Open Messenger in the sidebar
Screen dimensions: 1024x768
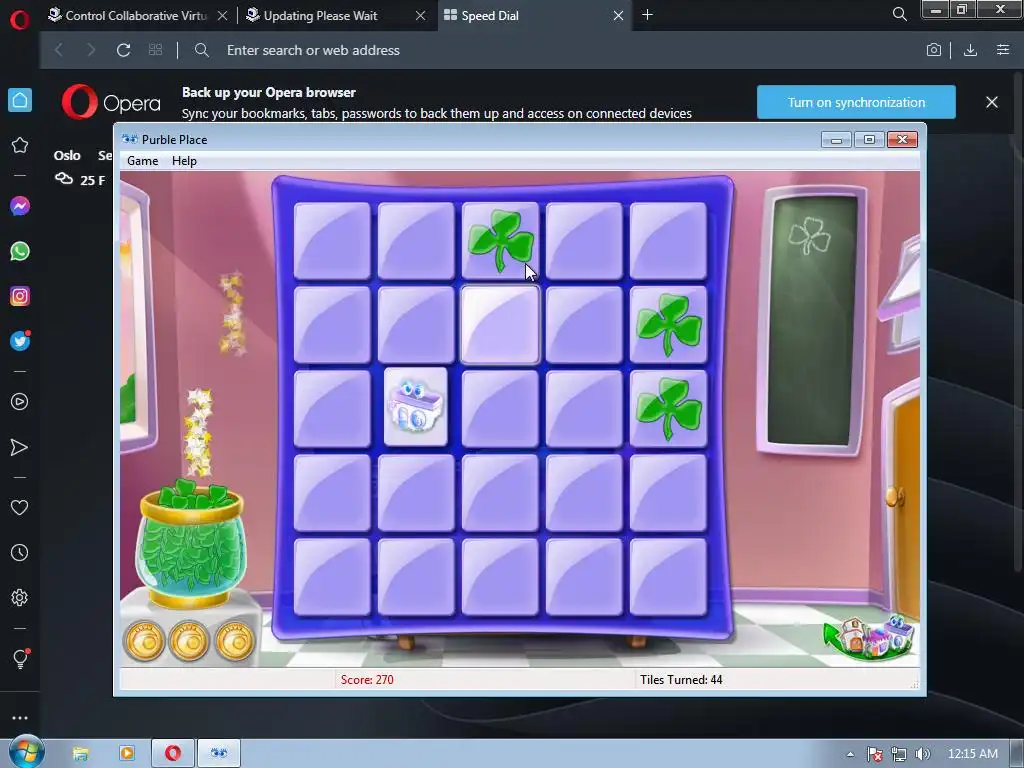pyautogui.click(x=20, y=206)
